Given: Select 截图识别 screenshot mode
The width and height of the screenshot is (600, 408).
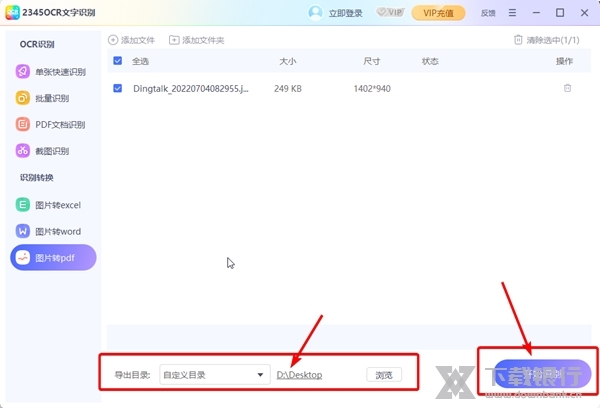Looking at the screenshot, I should click(53, 151).
